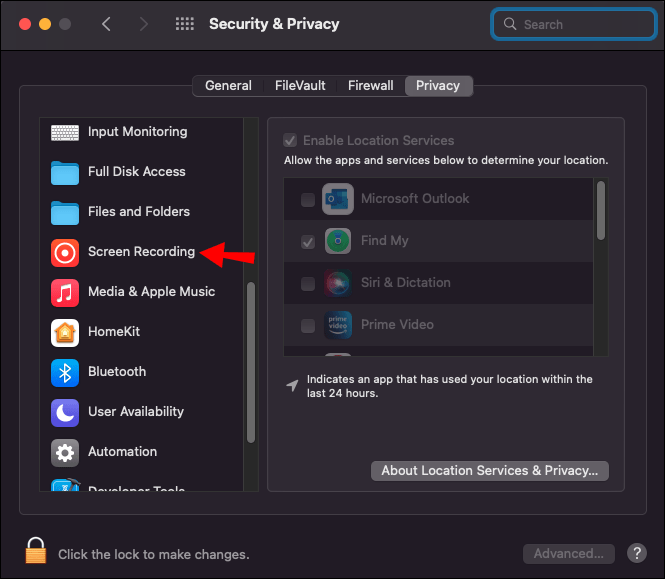Show all preferences grid icon
Viewport: 665px width, 579px height.
point(185,24)
